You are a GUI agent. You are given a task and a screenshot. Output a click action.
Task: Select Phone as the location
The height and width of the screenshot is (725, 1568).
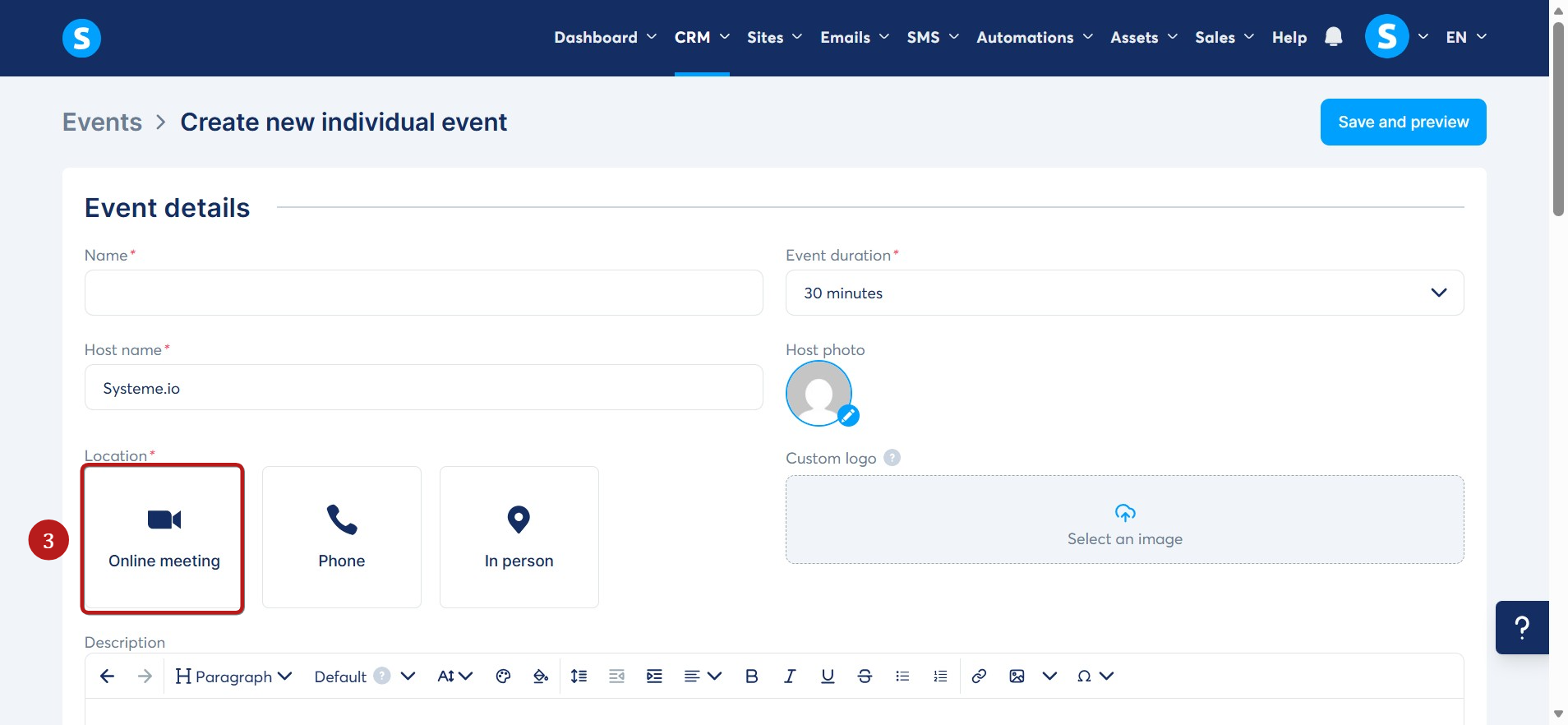(x=342, y=538)
